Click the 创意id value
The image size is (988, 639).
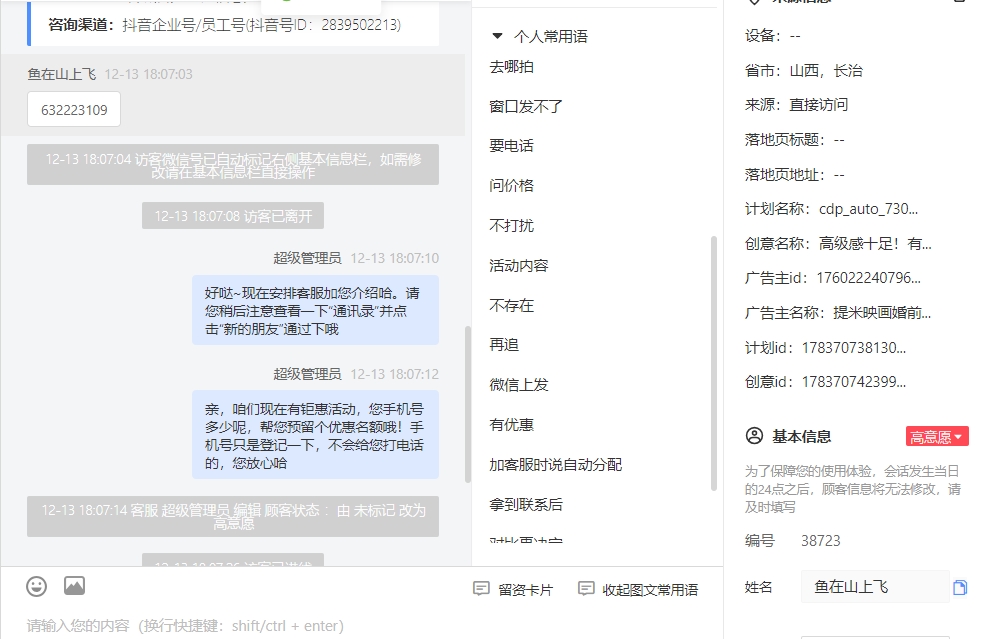coord(854,382)
